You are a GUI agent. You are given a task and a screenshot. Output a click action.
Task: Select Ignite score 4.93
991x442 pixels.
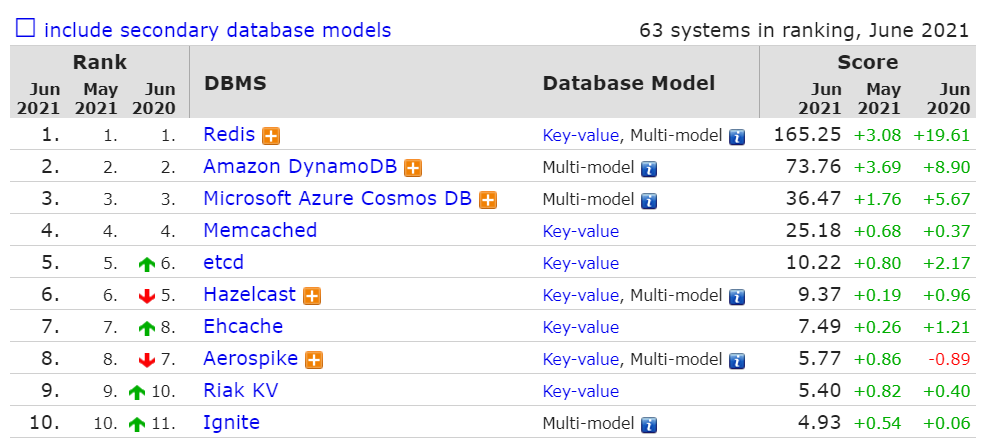(x=820, y=423)
